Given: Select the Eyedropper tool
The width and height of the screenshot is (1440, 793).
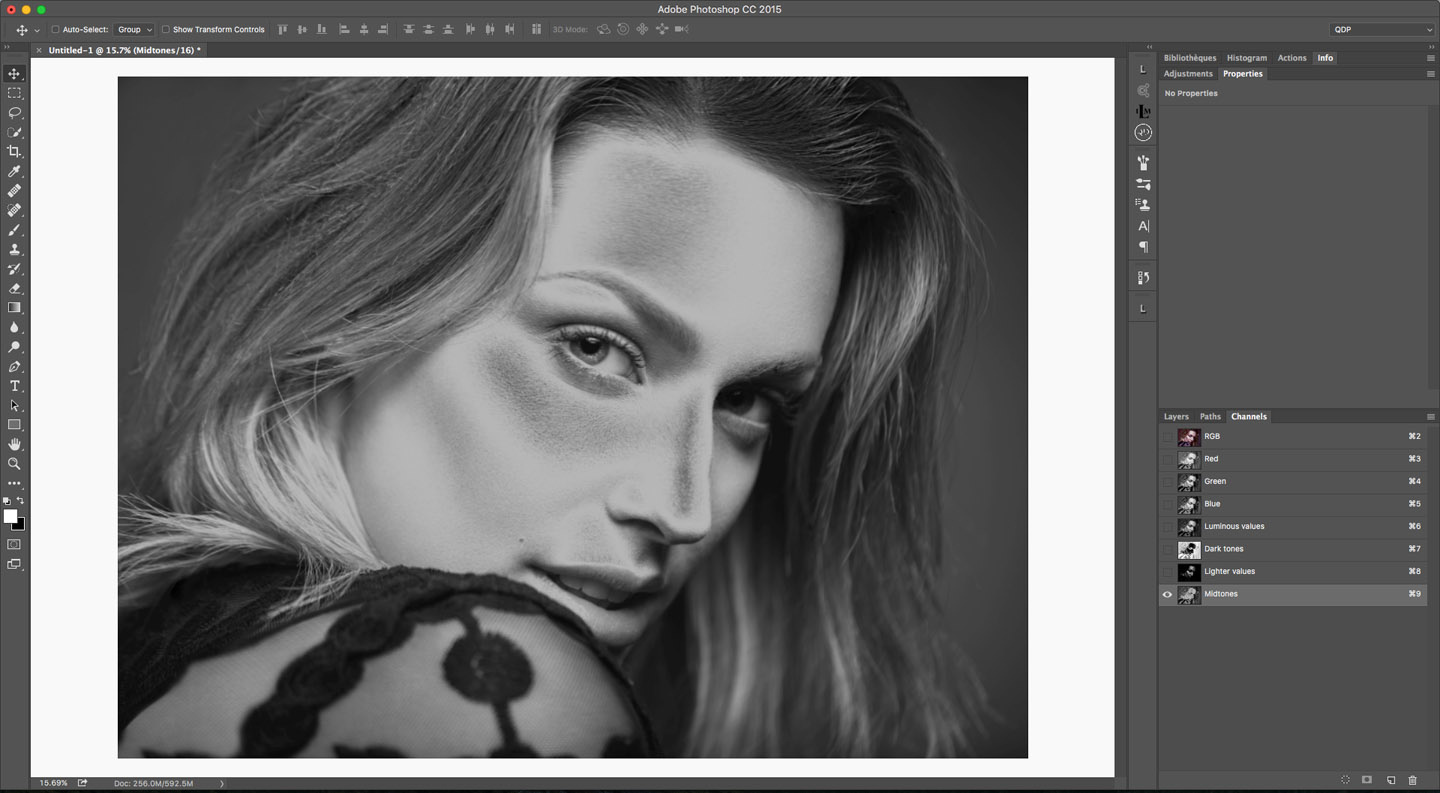Looking at the screenshot, I should (14, 172).
